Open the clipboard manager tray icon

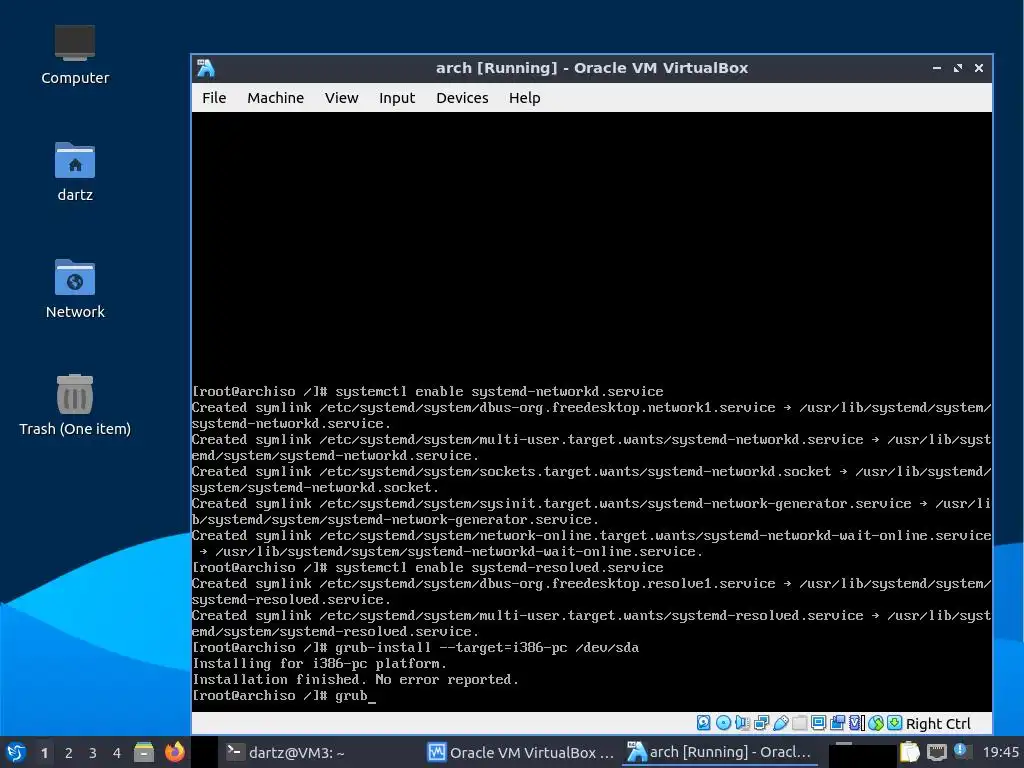909,752
